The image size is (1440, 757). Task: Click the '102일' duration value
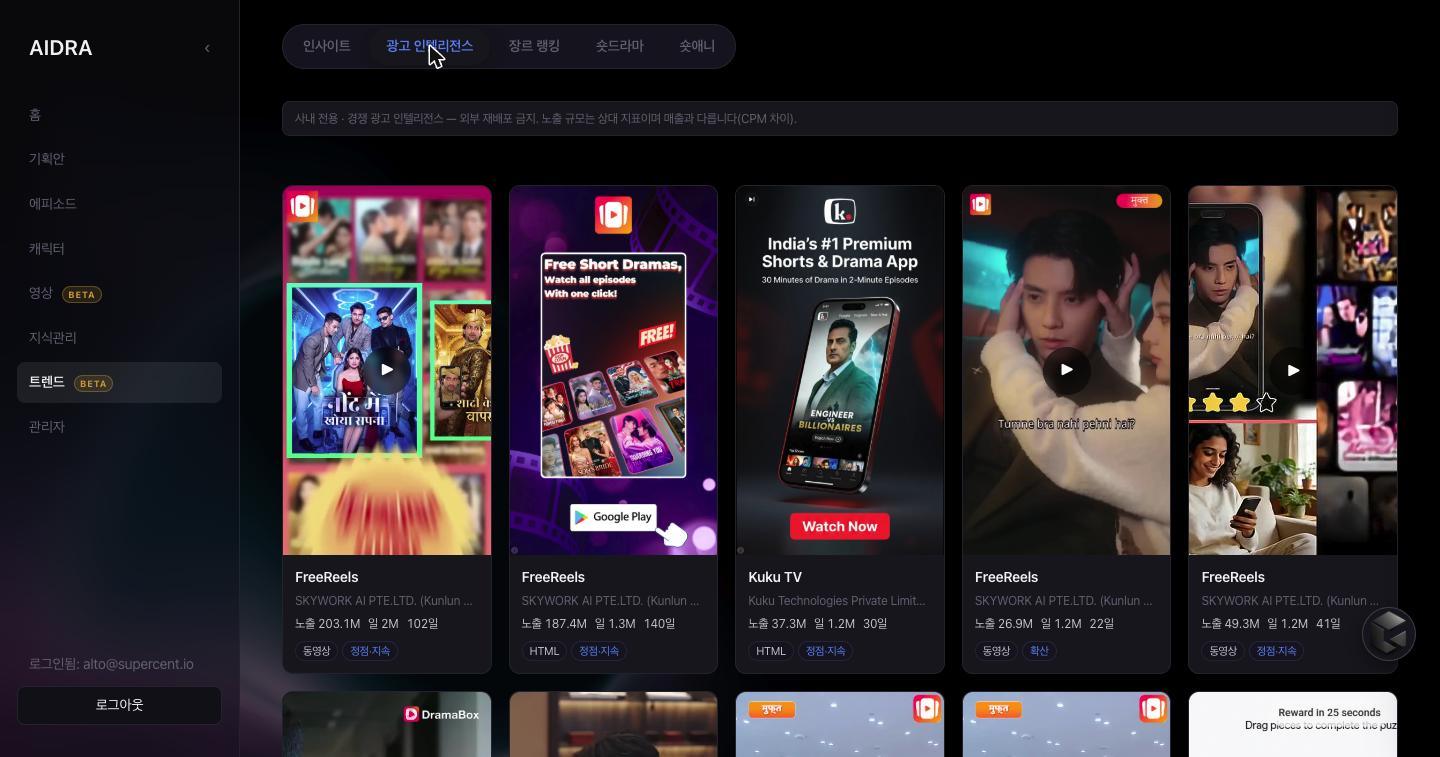(423, 624)
